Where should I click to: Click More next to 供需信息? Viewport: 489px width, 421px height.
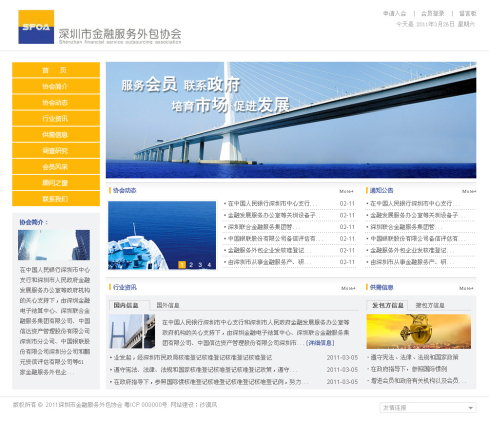coord(466,288)
